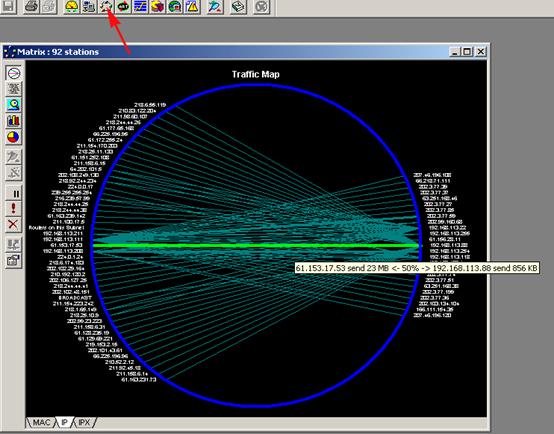Image resolution: width=554 pixels, height=434 pixels.
Task: Open the Host Table toolbar icon
Action: [x=89, y=6]
